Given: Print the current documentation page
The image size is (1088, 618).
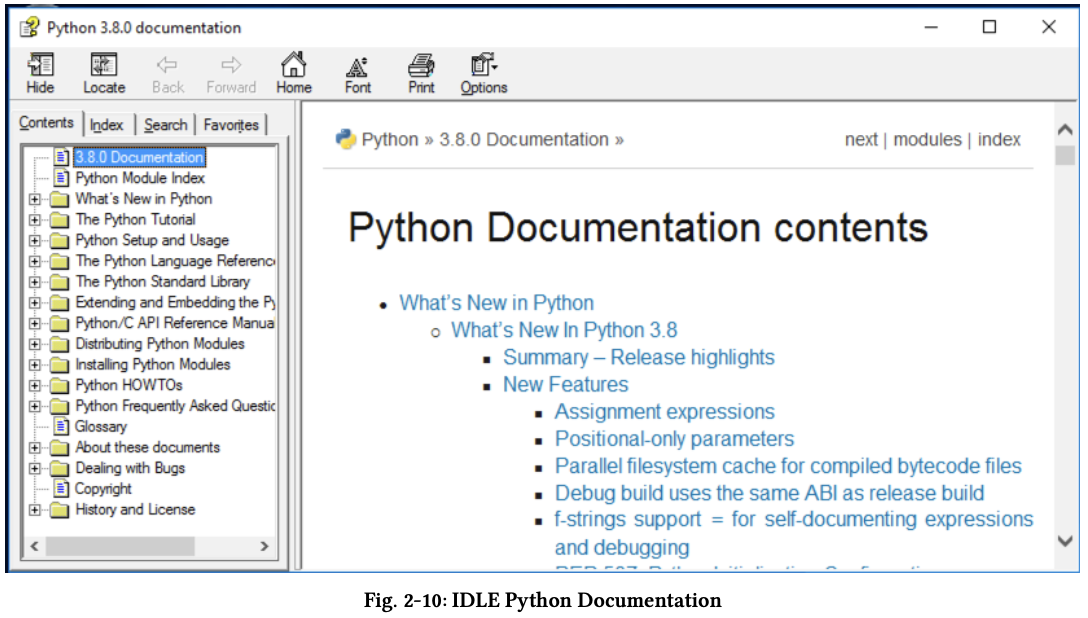Looking at the screenshot, I should [421, 67].
